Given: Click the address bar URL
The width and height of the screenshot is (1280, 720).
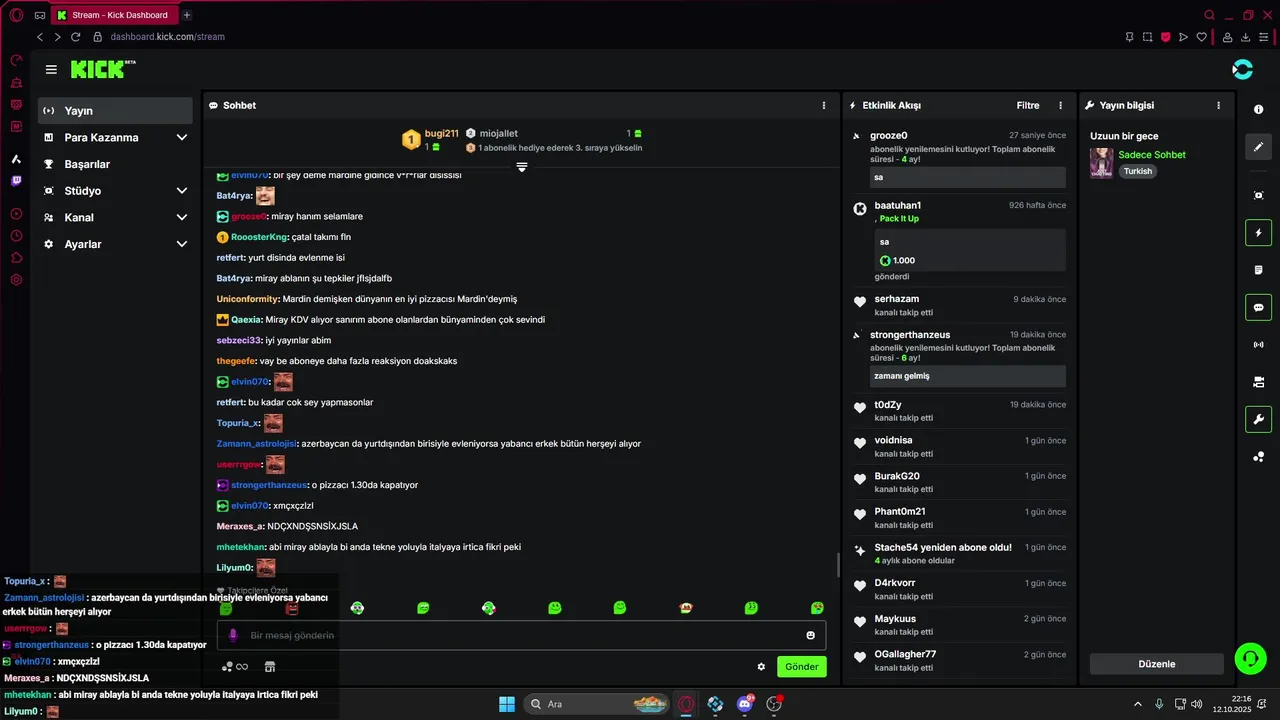Looking at the screenshot, I should (x=167, y=37).
